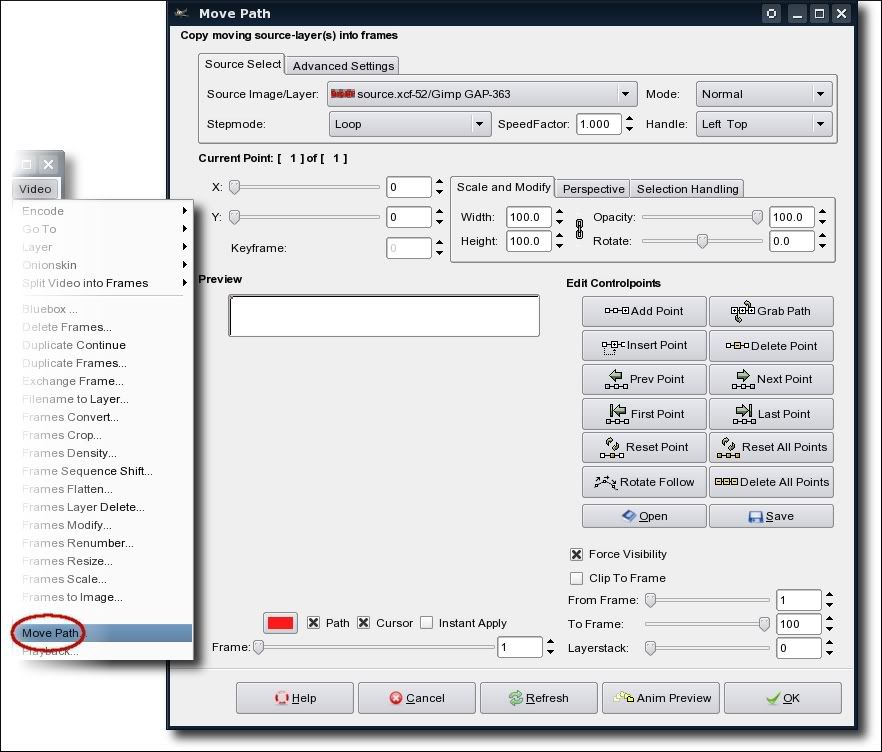Image resolution: width=882 pixels, height=752 pixels.
Task: Enable Instant Apply checkbox
Action: (x=427, y=623)
